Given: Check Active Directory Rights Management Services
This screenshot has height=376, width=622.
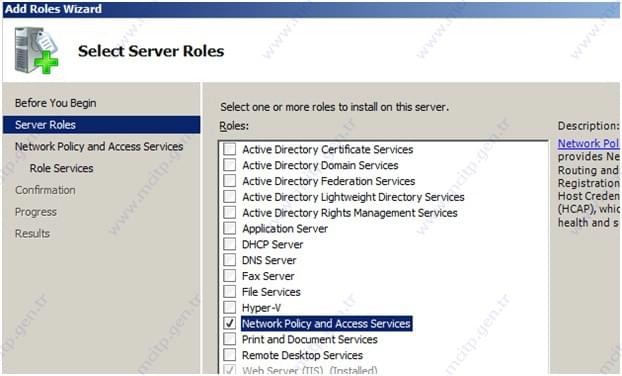Looking at the screenshot, I should point(229,213).
